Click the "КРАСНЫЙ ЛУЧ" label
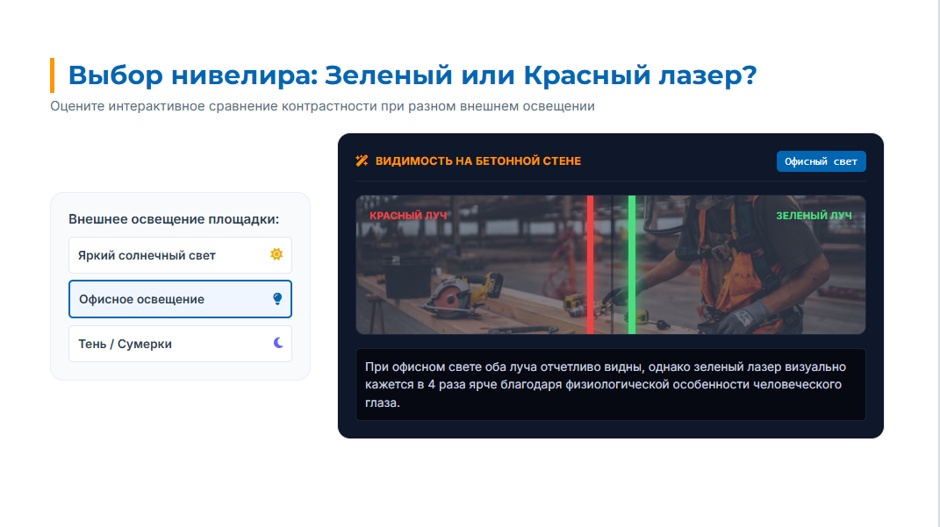940x527 pixels. coord(408,216)
